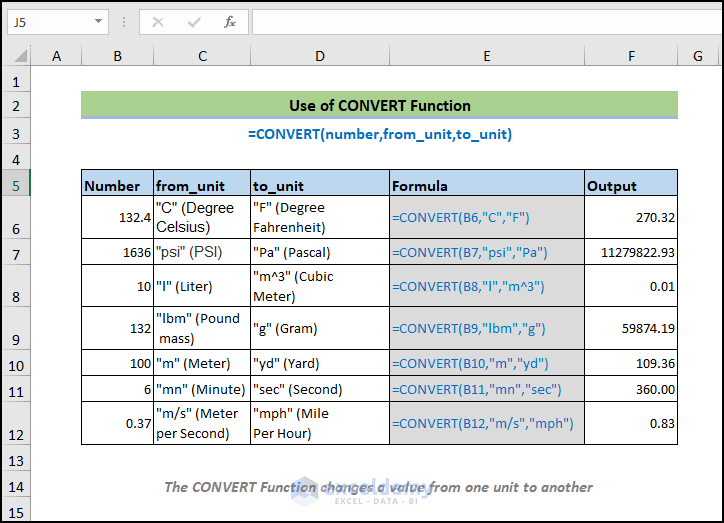This screenshot has width=724, height=523.
Task: Click cell "g" (Gram)
Action: click(320, 328)
